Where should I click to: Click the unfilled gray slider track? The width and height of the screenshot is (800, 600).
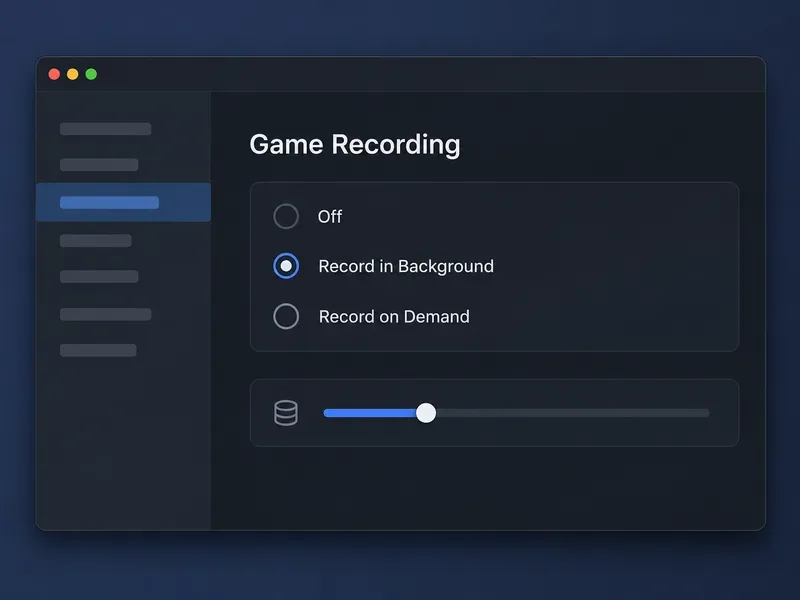click(572, 413)
